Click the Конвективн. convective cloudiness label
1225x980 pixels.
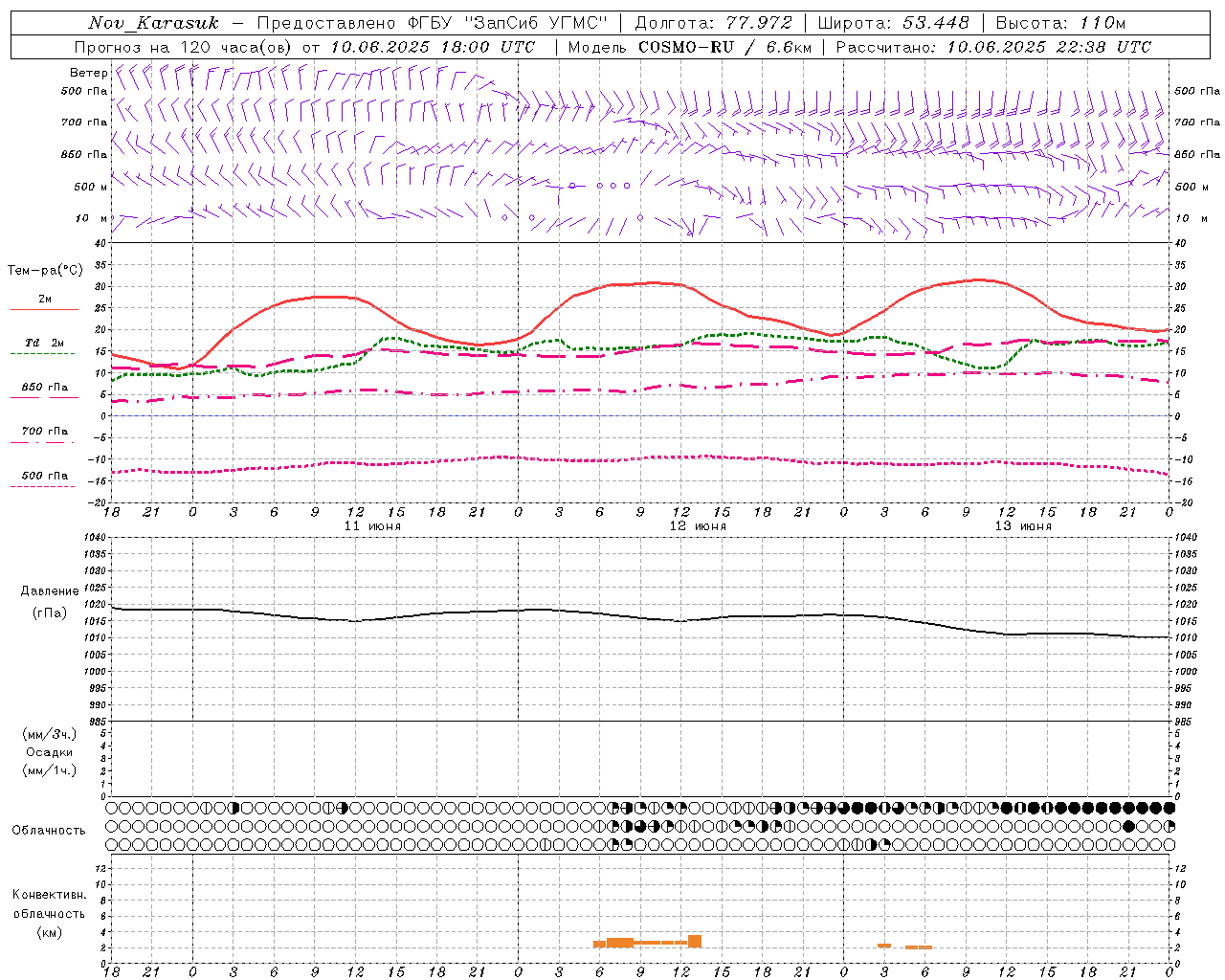(50, 895)
